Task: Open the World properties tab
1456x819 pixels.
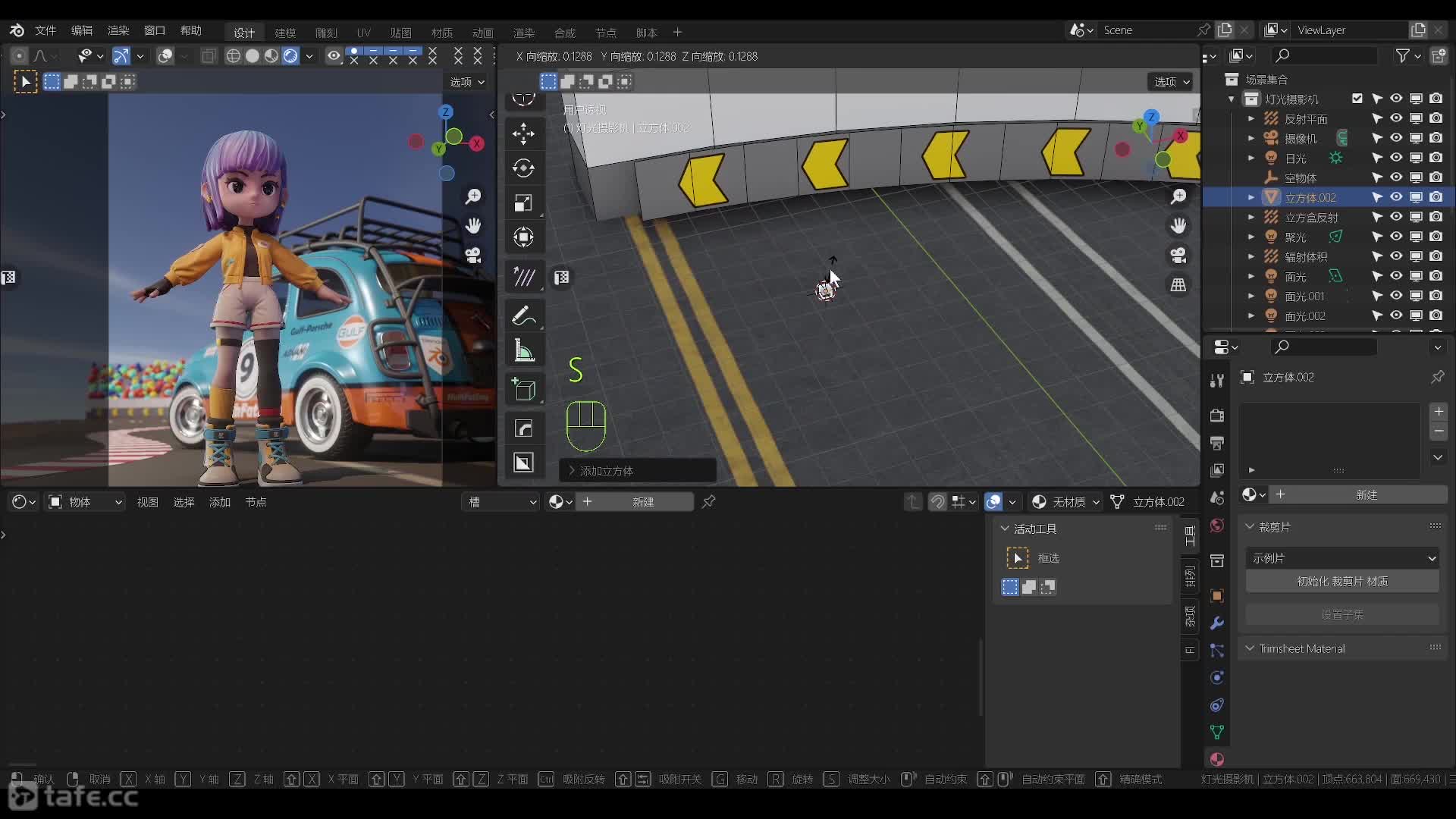Action: (x=1217, y=526)
